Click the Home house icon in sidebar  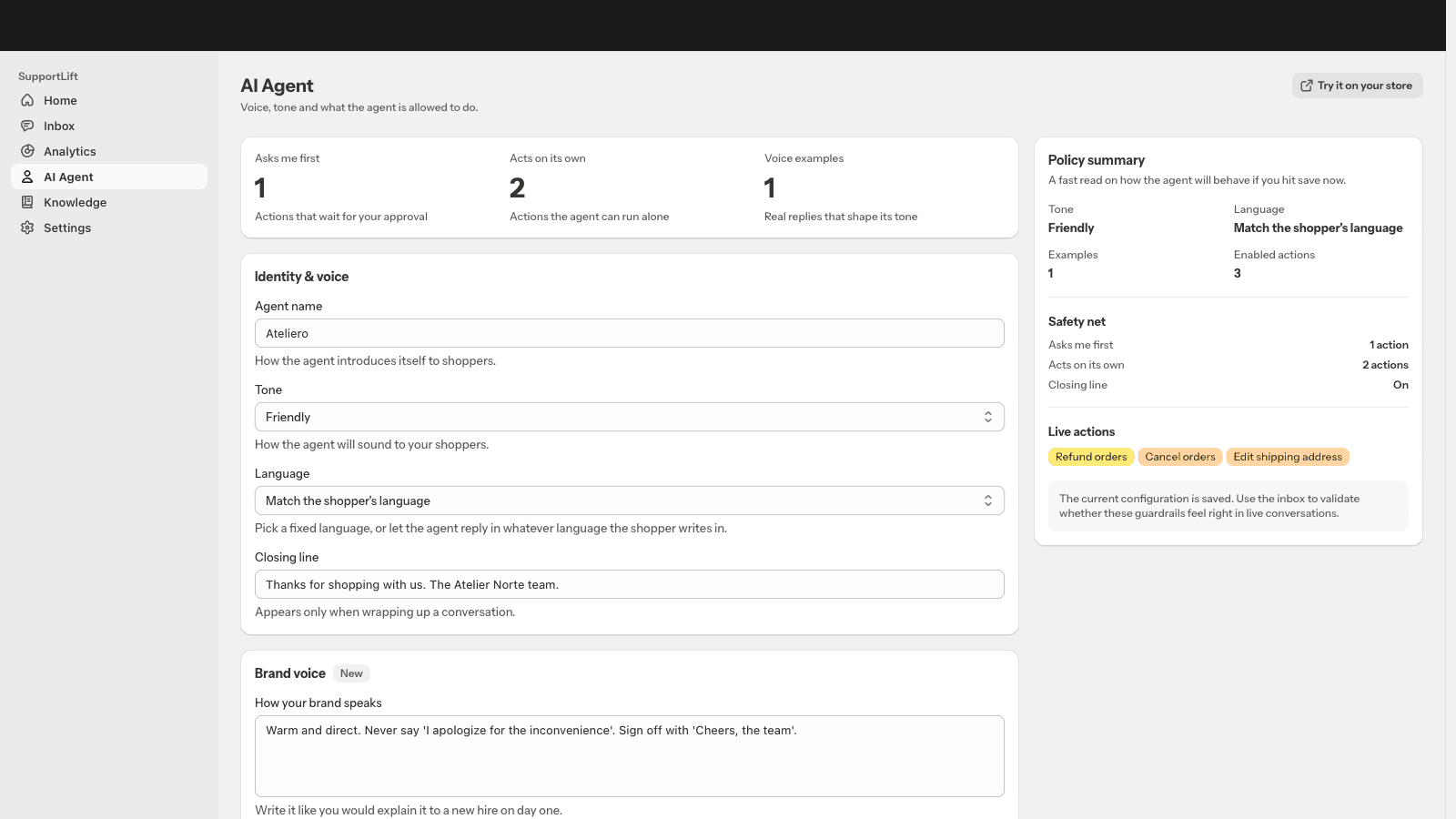coord(27,100)
